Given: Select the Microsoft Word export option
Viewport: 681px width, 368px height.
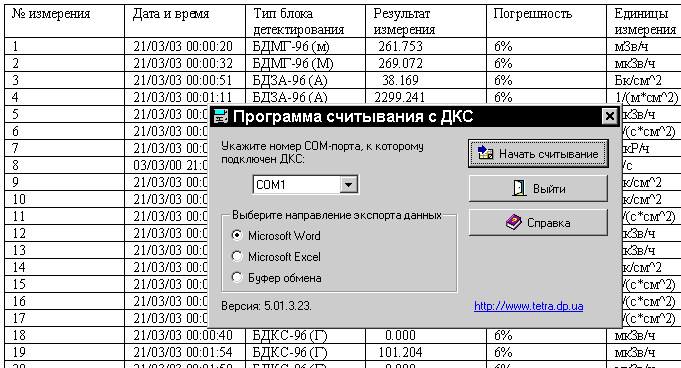Looking at the screenshot, I should tap(276, 235).
